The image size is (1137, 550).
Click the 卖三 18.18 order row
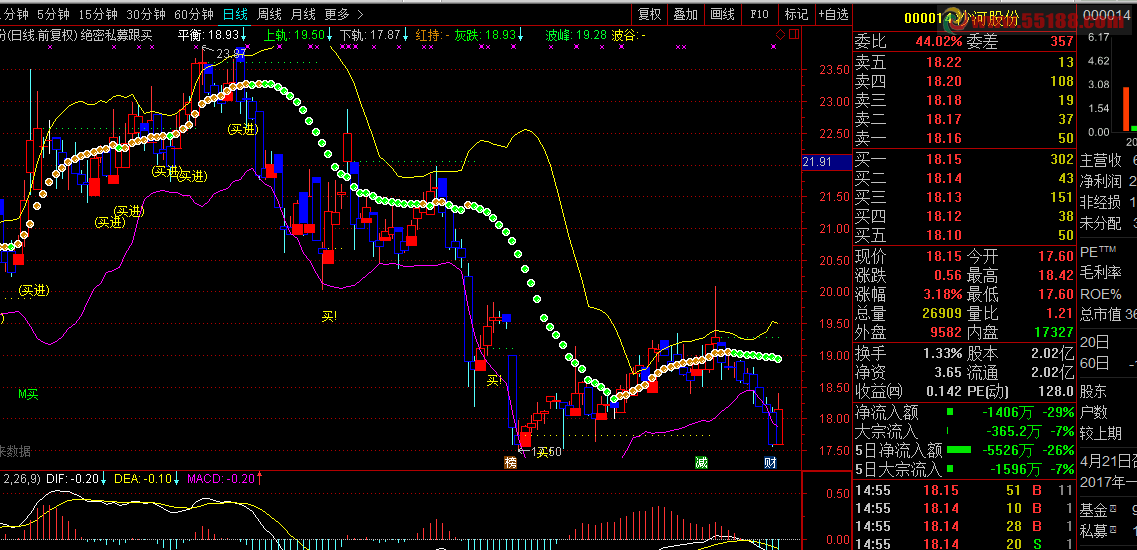coord(965,100)
